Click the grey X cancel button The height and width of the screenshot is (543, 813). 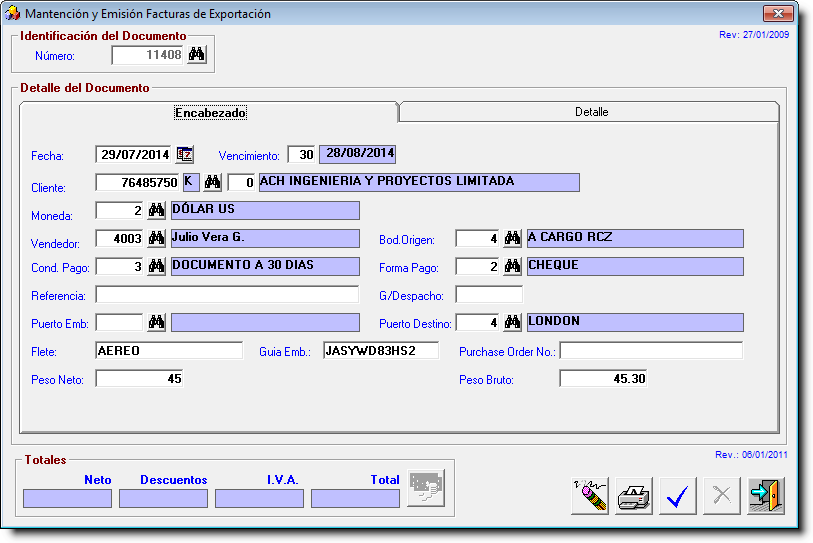click(722, 496)
